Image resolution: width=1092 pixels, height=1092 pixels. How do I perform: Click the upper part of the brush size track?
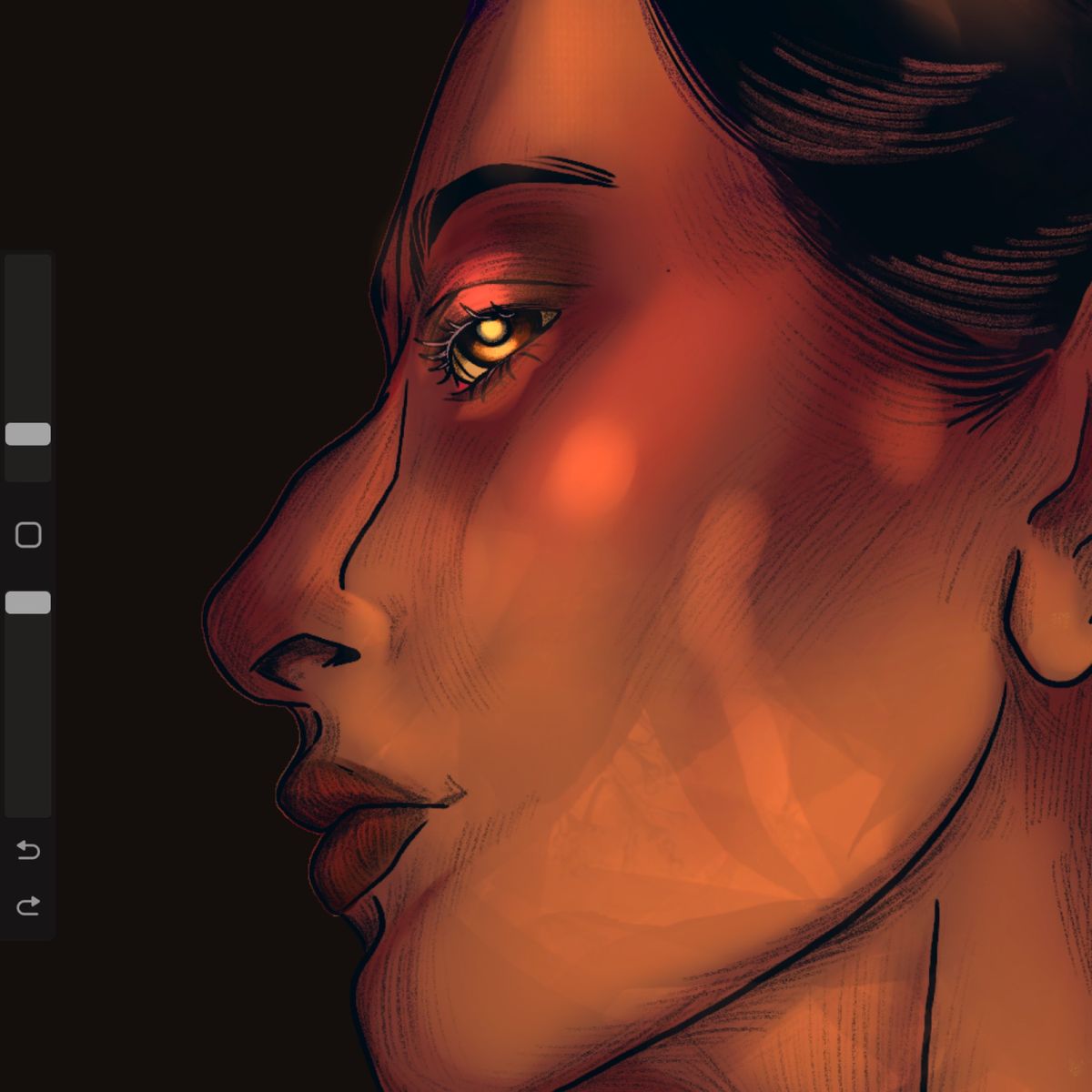tap(28, 337)
